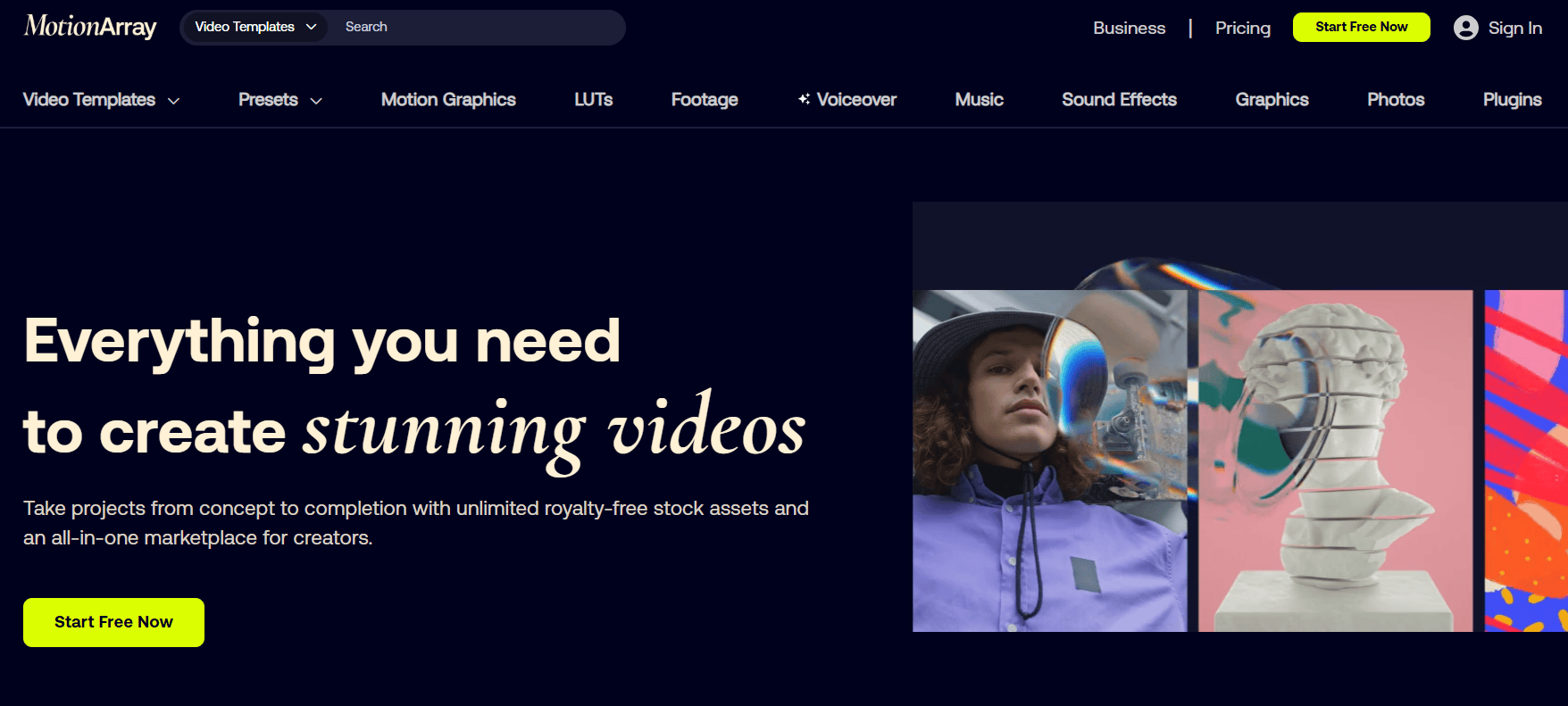Select Music in navigation bar
The width and height of the screenshot is (1568, 706).
979,99
